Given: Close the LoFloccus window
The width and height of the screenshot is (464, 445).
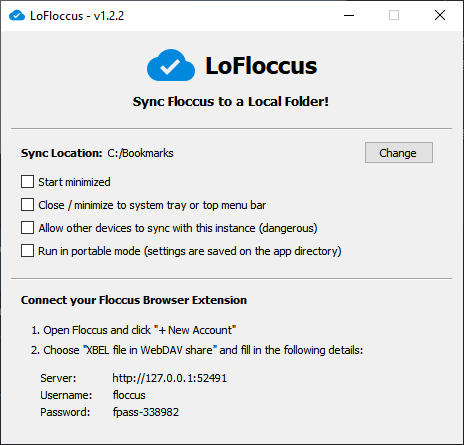Looking at the screenshot, I should (440, 15).
